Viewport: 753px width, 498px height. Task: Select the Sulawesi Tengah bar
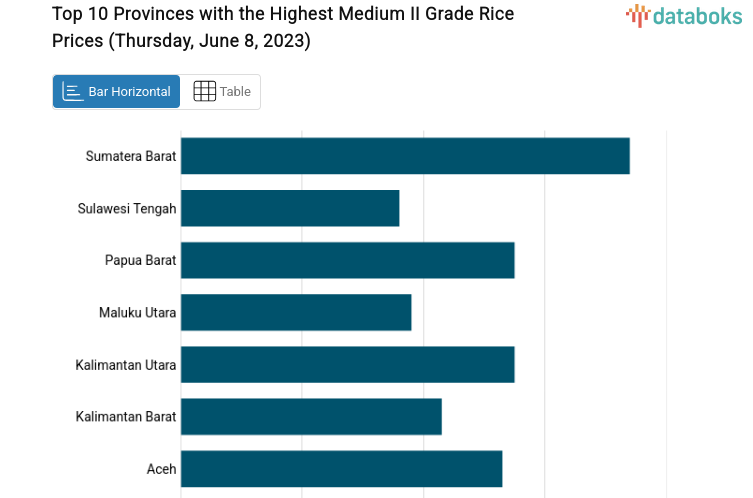click(290, 208)
